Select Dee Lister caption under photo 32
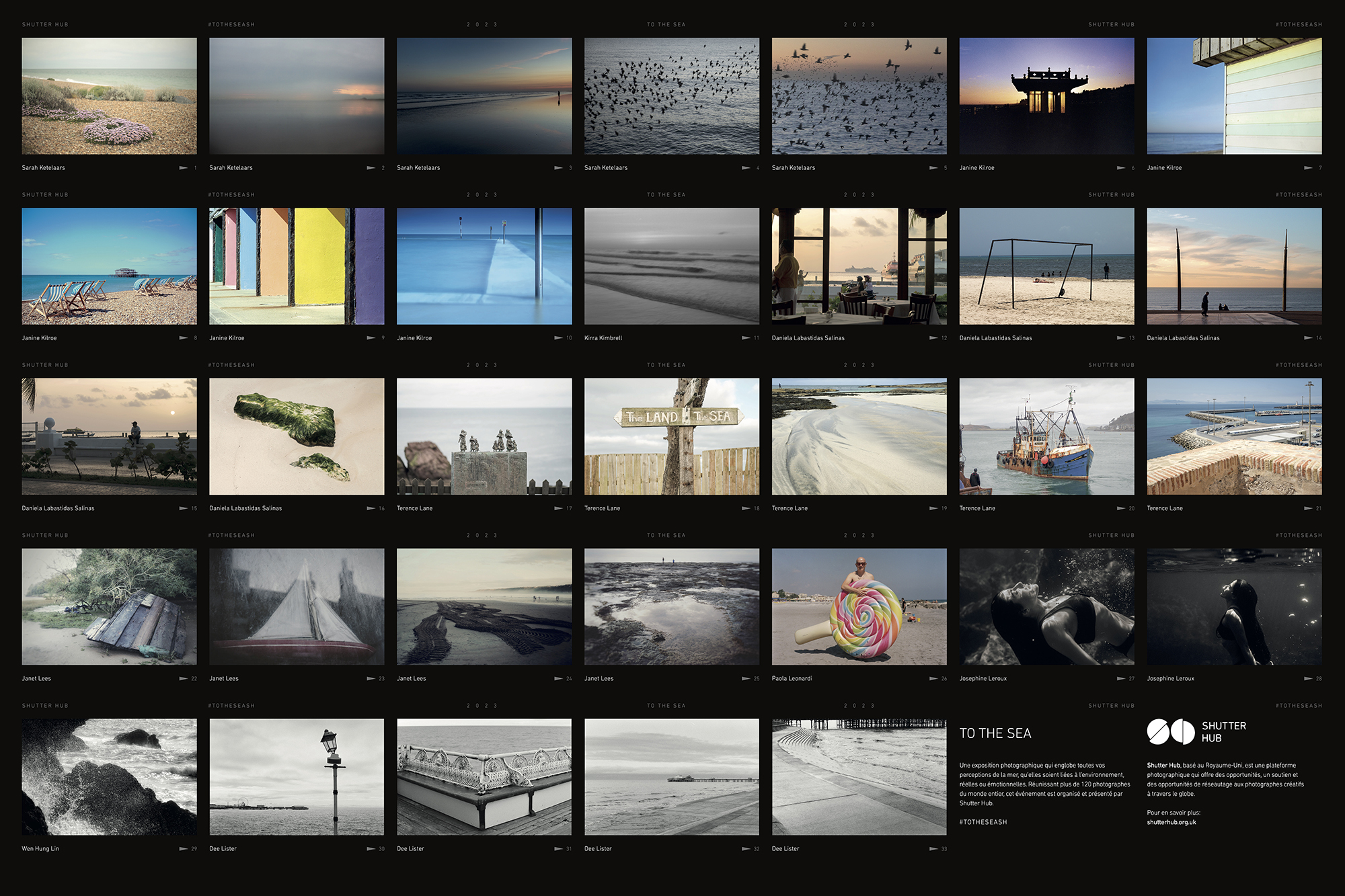1345x896 pixels. pos(598,849)
